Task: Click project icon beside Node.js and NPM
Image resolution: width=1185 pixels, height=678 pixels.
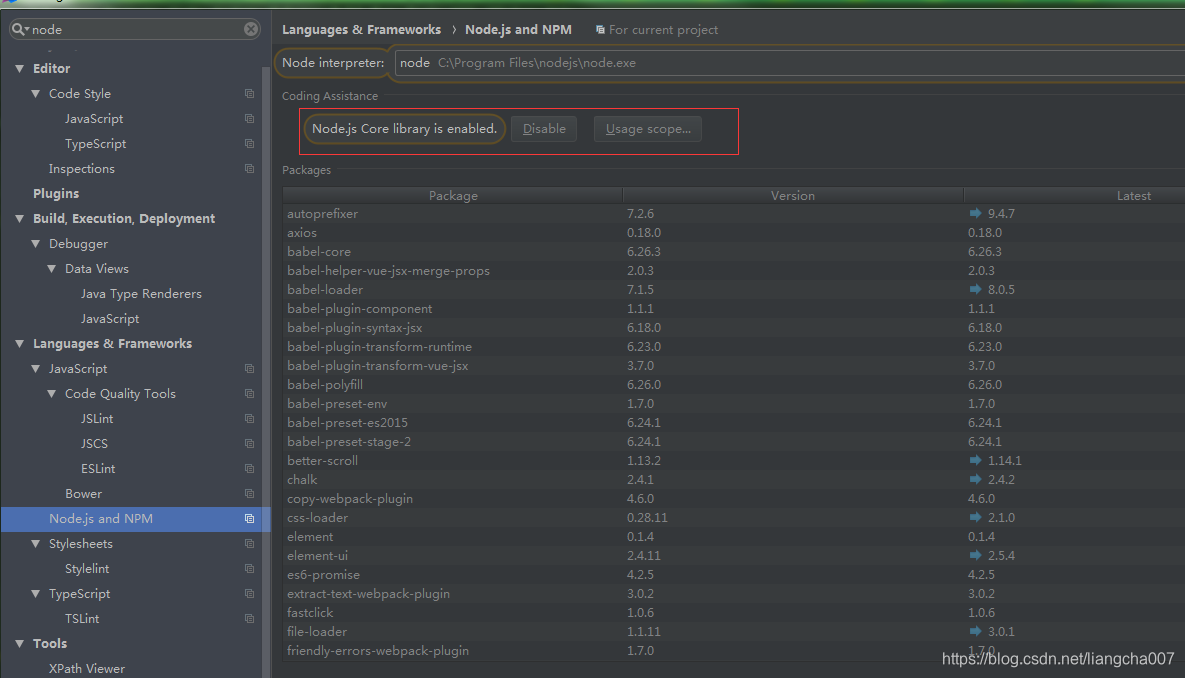Action: (x=249, y=519)
